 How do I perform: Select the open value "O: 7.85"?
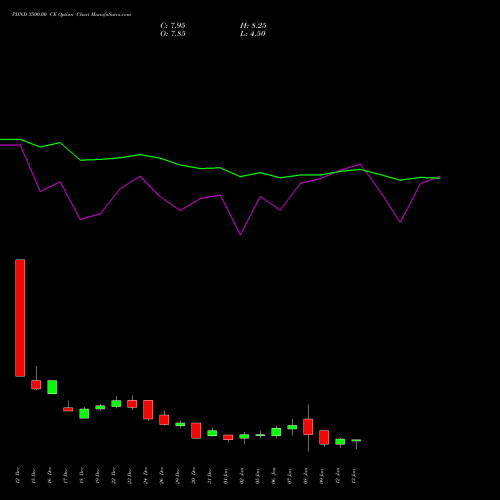coord(173,34)
